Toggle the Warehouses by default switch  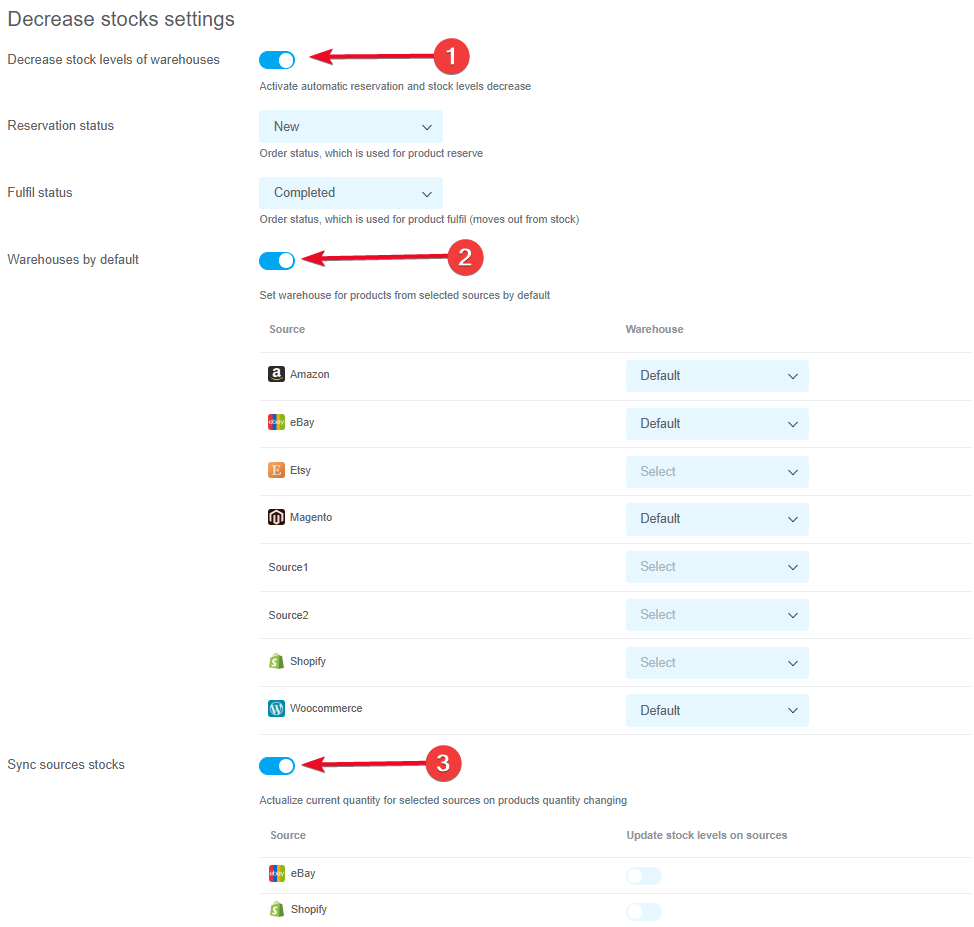coord(277,261)
